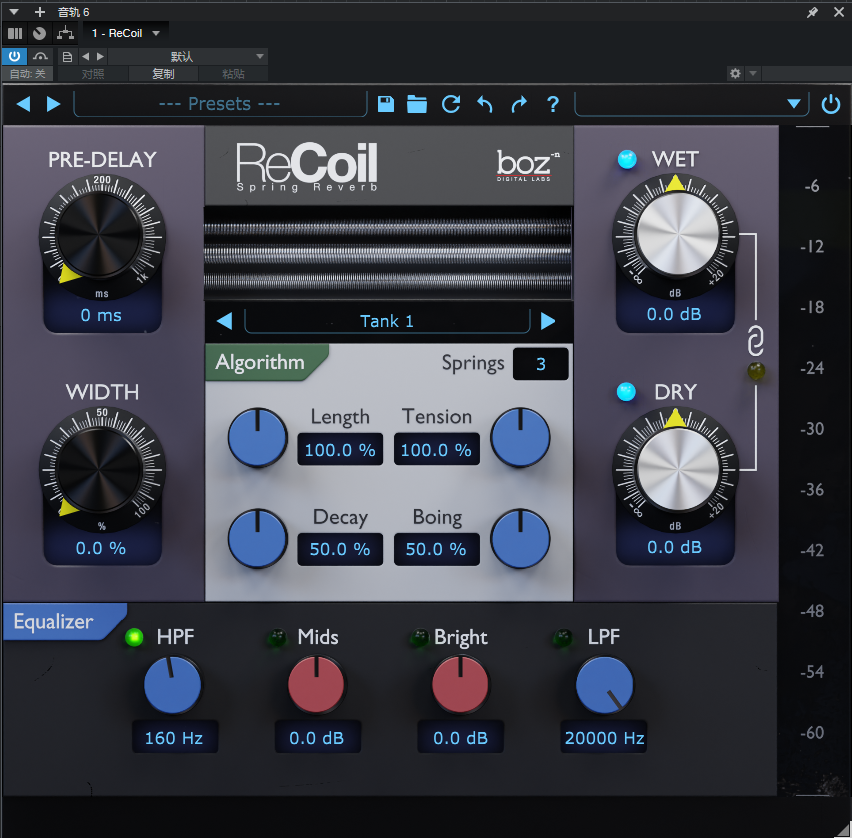Image resolution: width=852 pixels, height=838 pixels.
Task: Click the Decay 50.0 % value field
Action: pyautogui.click(x=340, y=549)
